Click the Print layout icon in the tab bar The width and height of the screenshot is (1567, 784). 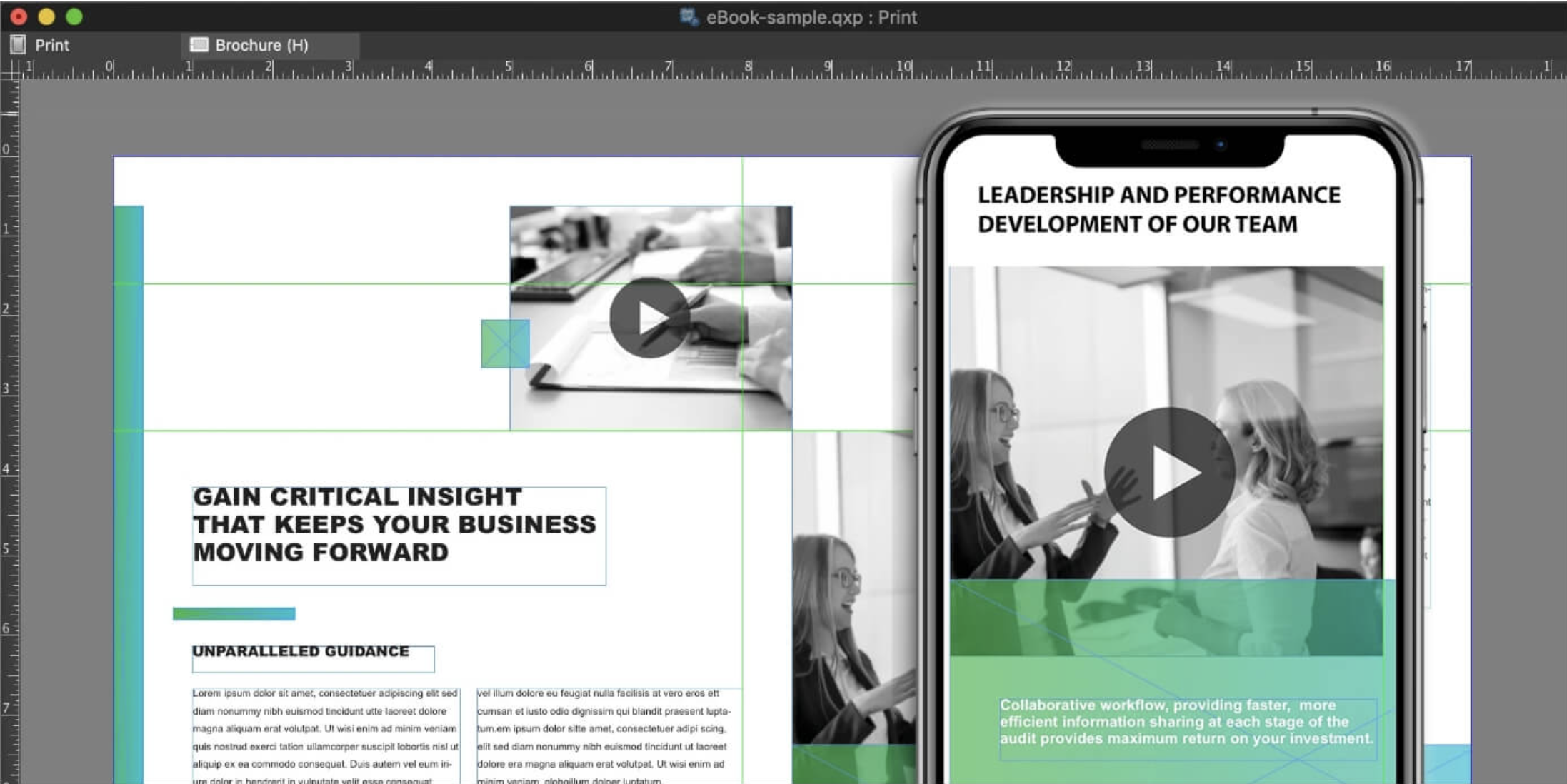pos(18,45)
